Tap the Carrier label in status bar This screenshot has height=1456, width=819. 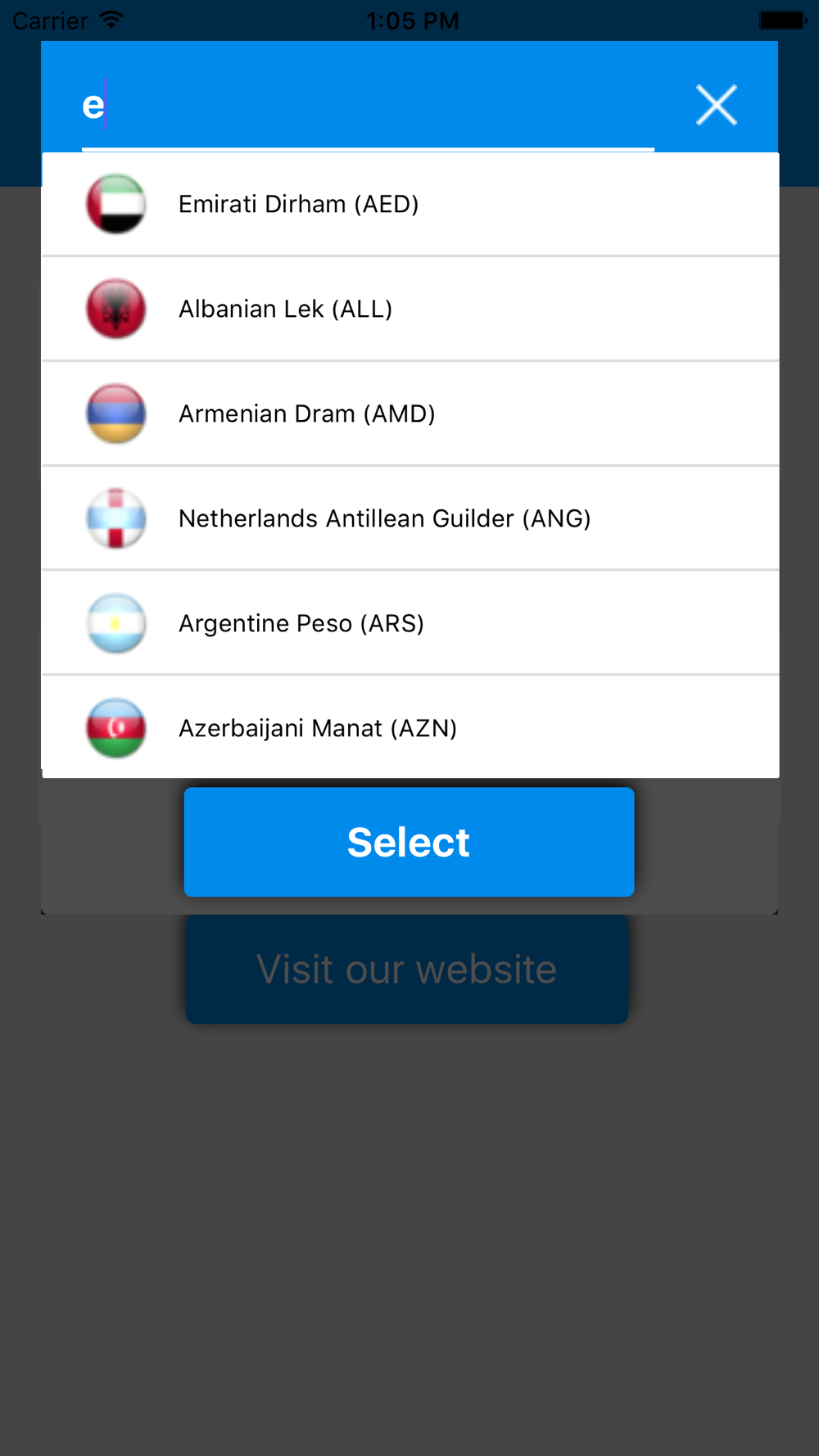tap(50, 20)
